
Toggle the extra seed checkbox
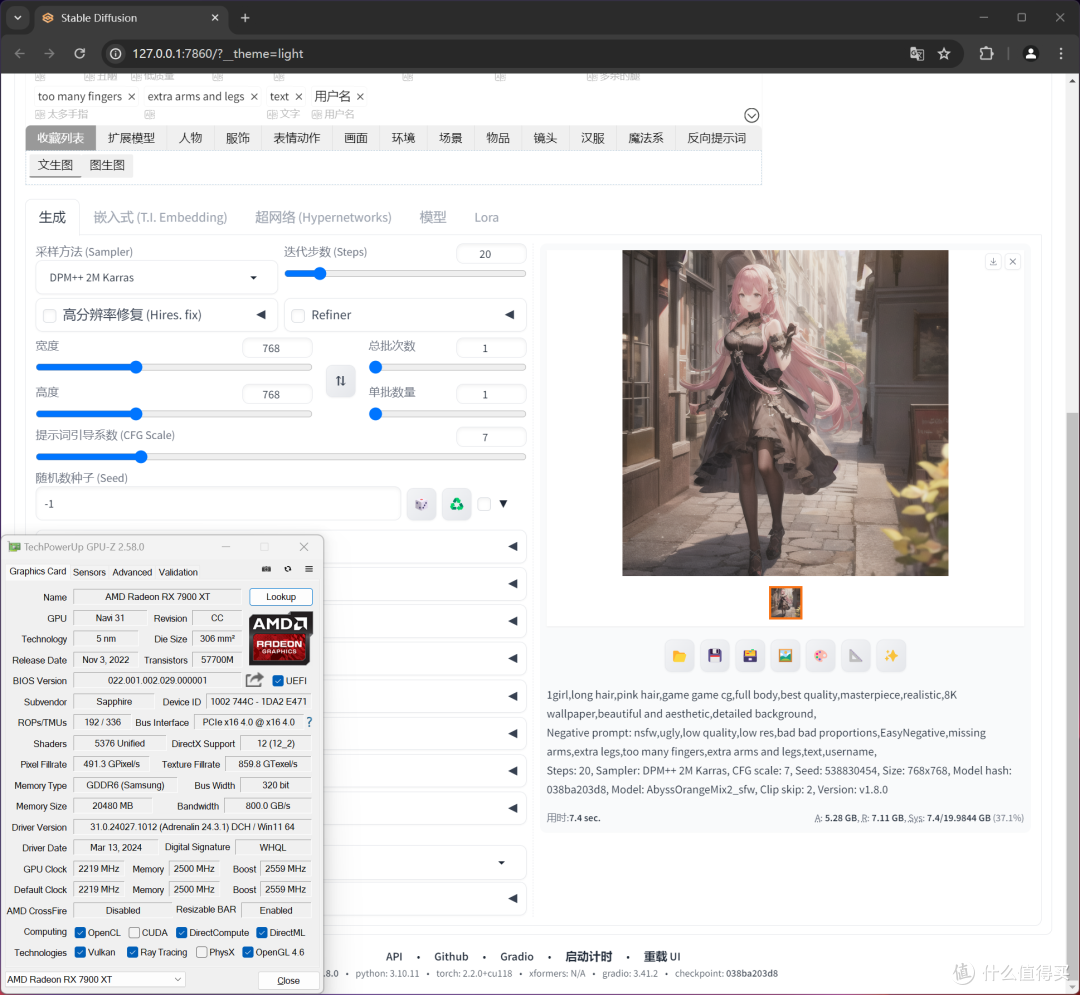coord(484,504)
